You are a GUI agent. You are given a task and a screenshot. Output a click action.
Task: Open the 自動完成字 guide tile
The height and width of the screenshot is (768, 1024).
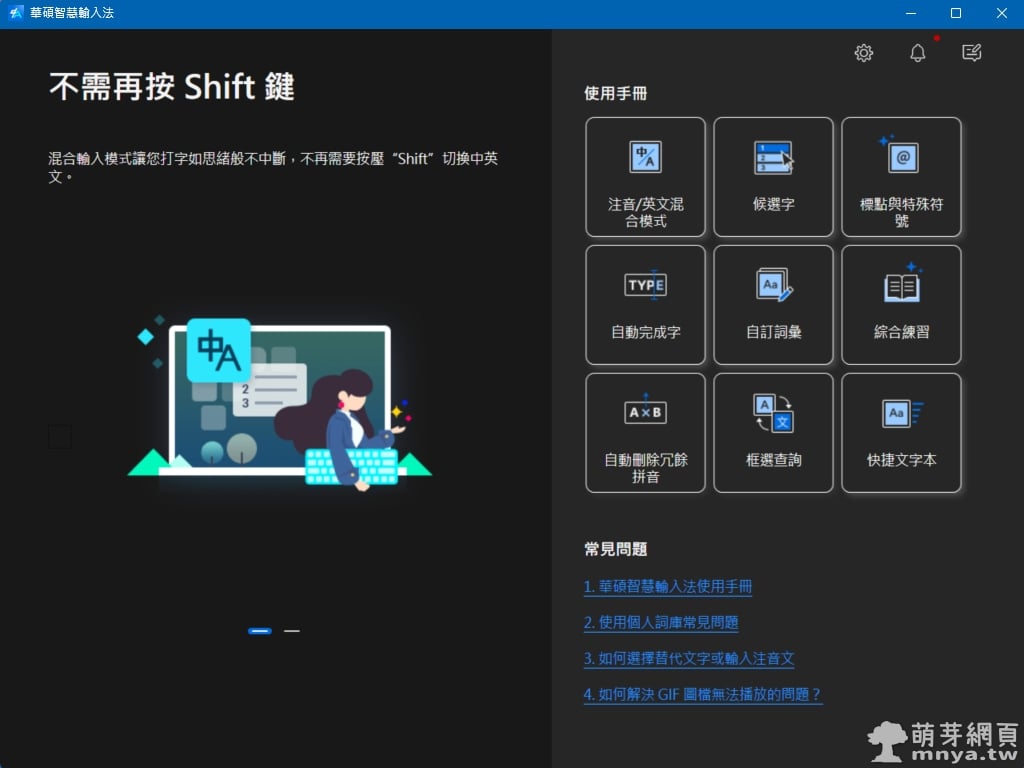tap(646, 305)
